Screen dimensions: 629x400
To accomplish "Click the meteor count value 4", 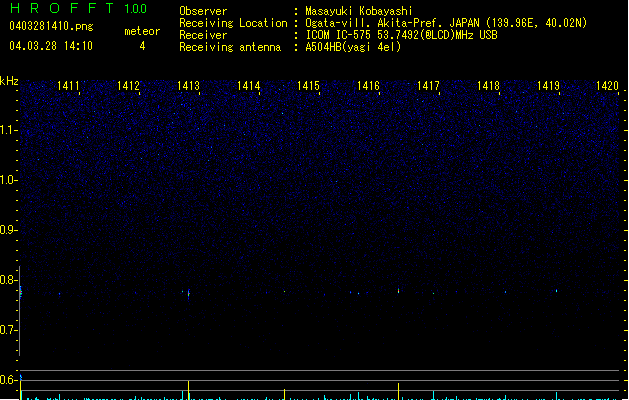I will [142, 46].
